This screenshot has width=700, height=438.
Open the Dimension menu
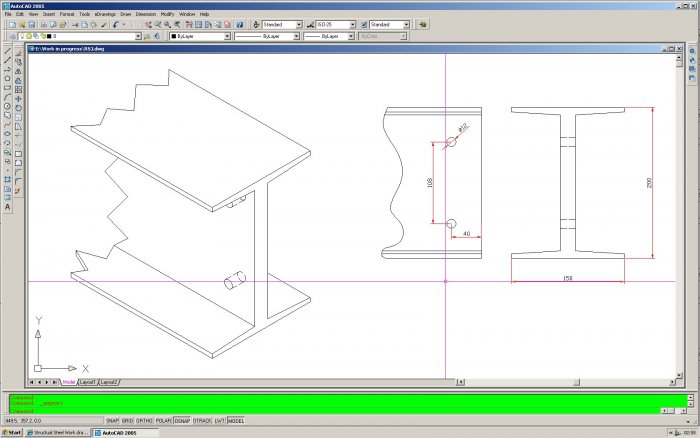pyautogui.click(x=146, y=14)
